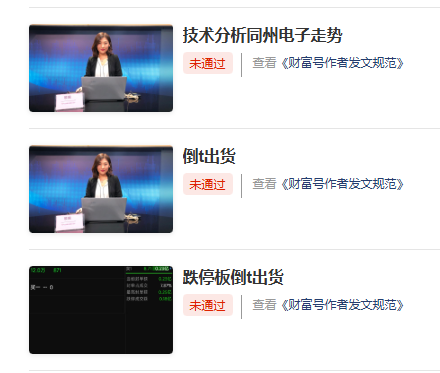Click the title 倒t出货
The width and height of the screenshot is (440, 373).
(x=209, y=156)
